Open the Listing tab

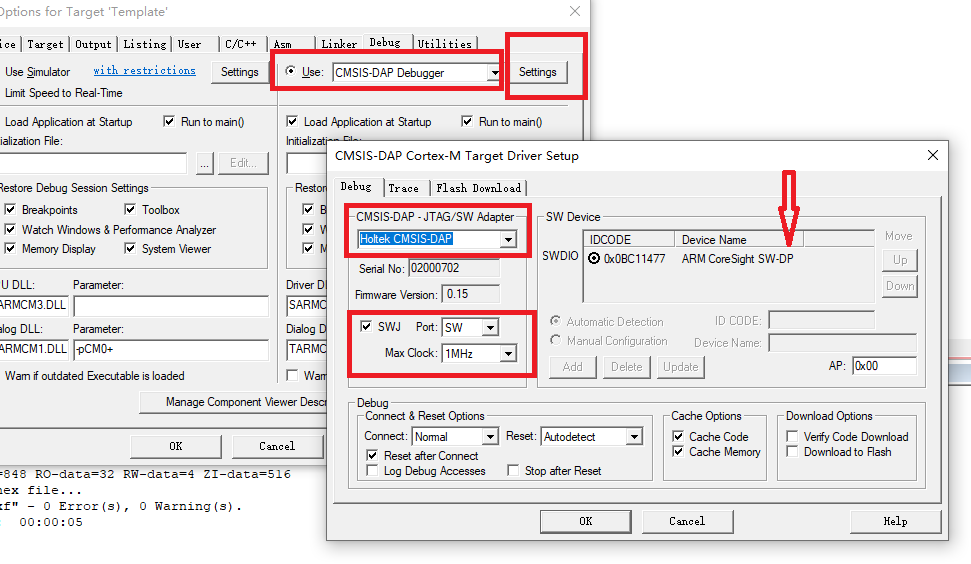tap(144, 44)
